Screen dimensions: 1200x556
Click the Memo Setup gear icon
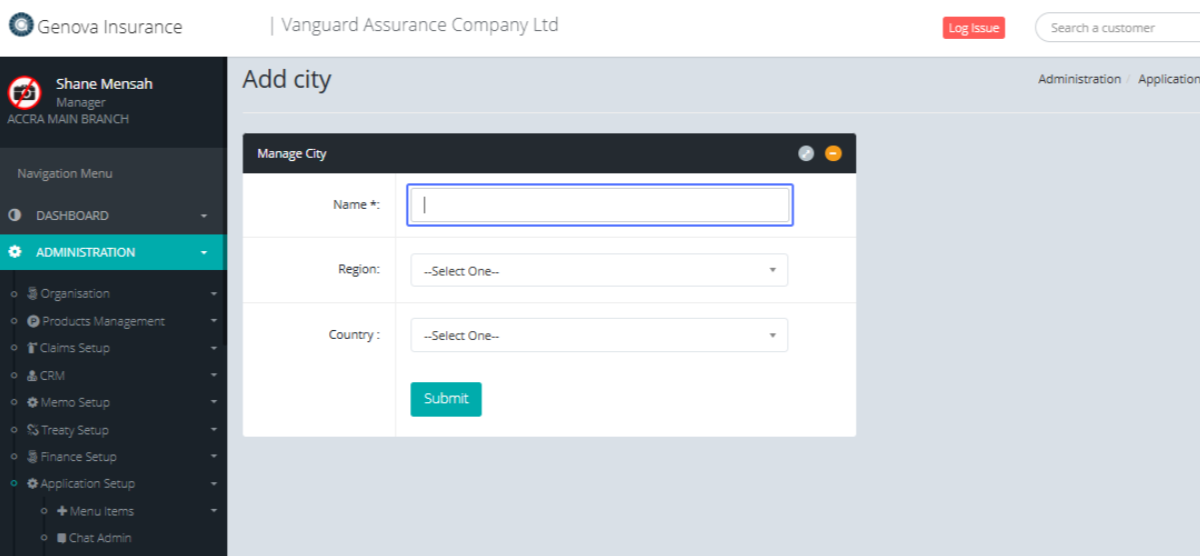click(33, 403)
